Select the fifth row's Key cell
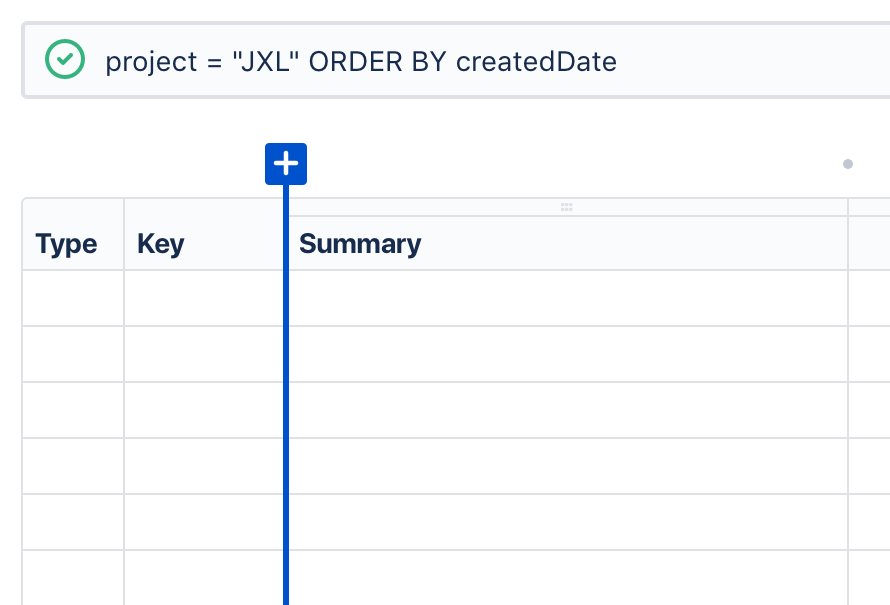 [203, 522]
